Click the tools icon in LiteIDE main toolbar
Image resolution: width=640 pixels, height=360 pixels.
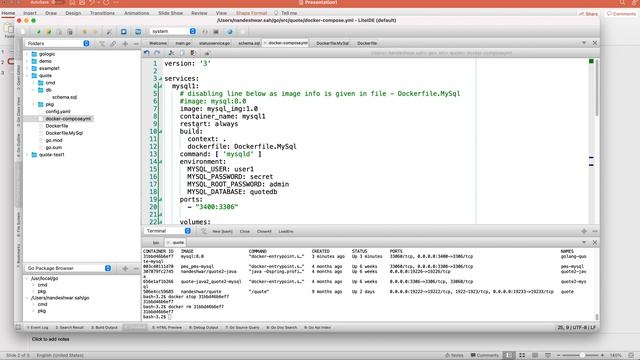point(109,31)
